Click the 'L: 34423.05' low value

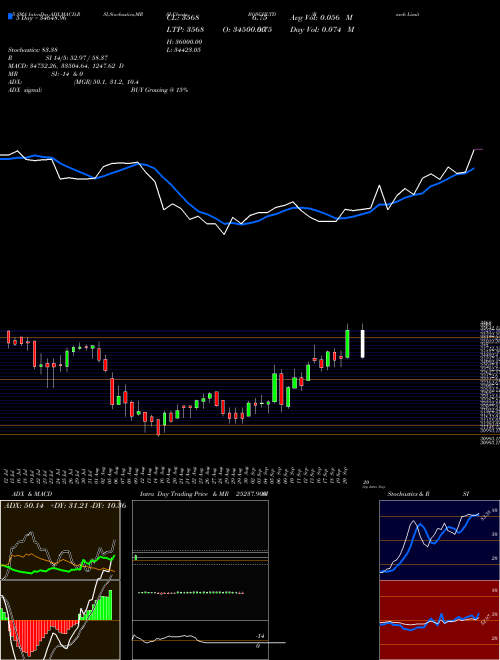[x=184, y=50]
